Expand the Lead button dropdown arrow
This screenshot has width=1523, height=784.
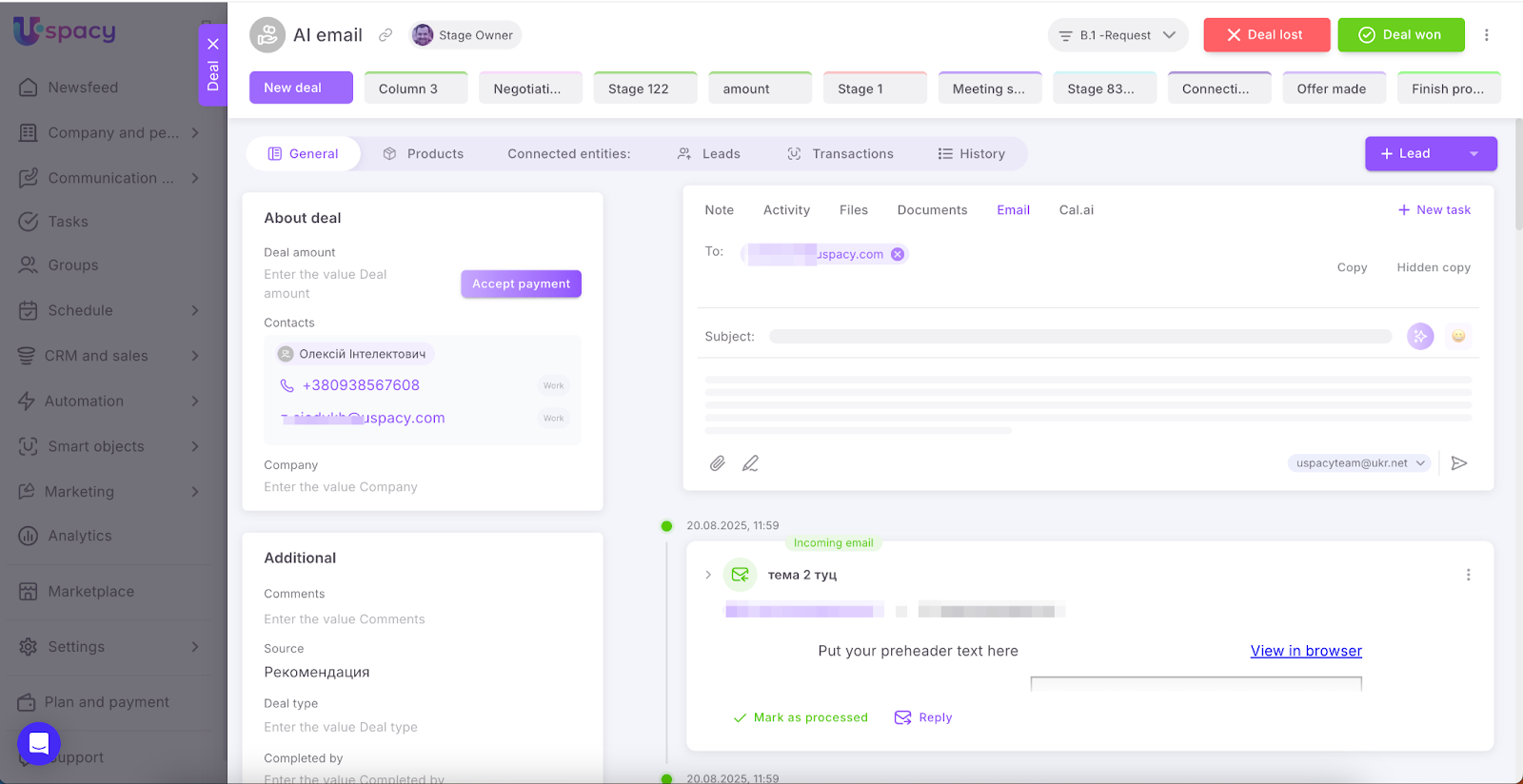coord(1474,154)
